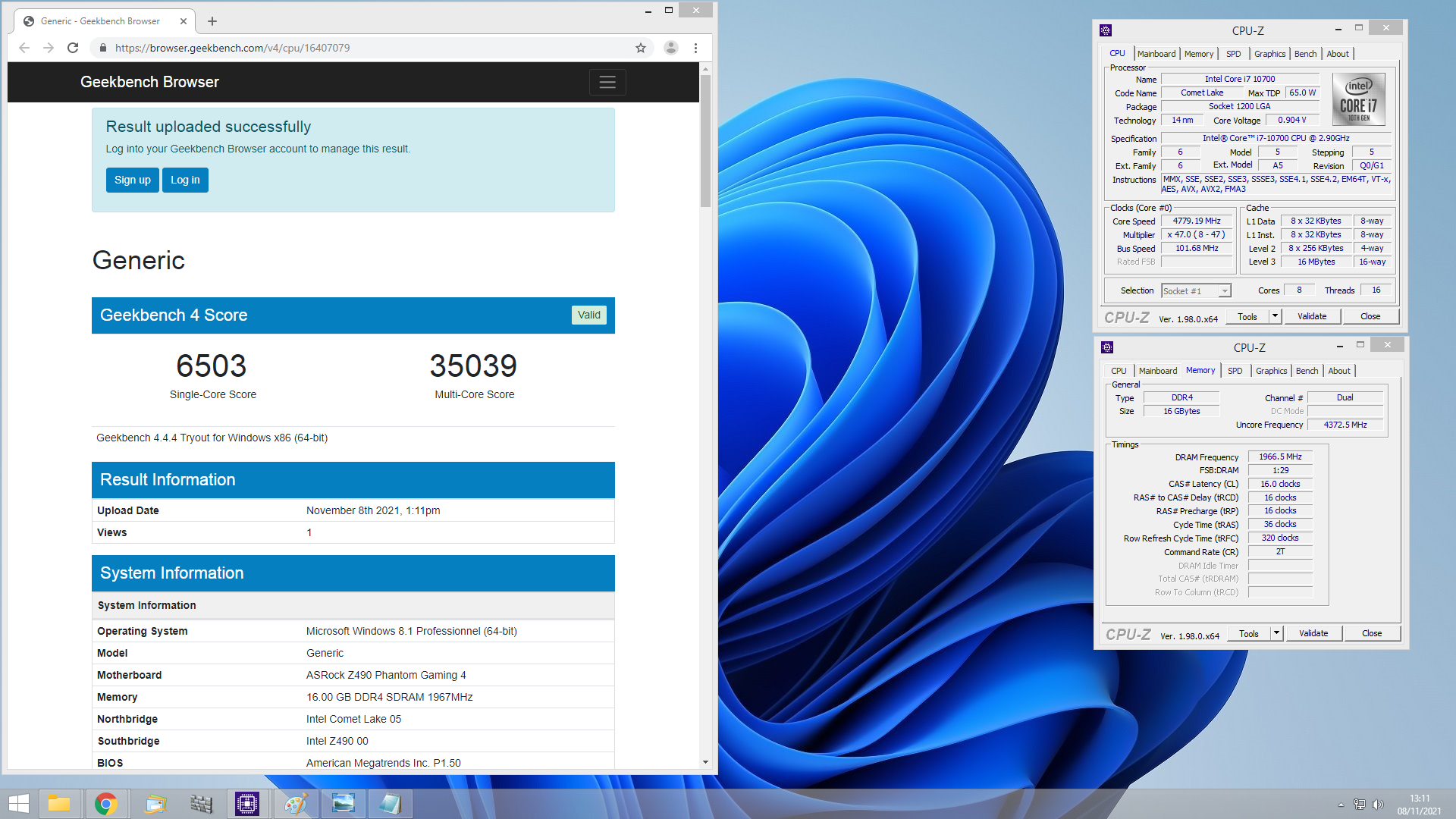Bookmark this page with the star icon
Screen dimensions: 1456x819
click(641, 48)
